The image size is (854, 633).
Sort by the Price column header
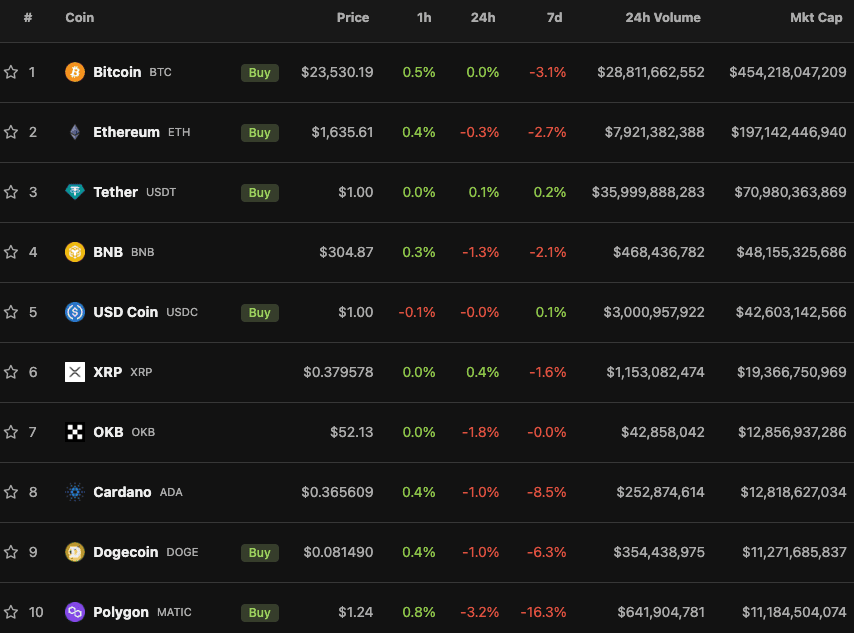(x=353, y=17)
